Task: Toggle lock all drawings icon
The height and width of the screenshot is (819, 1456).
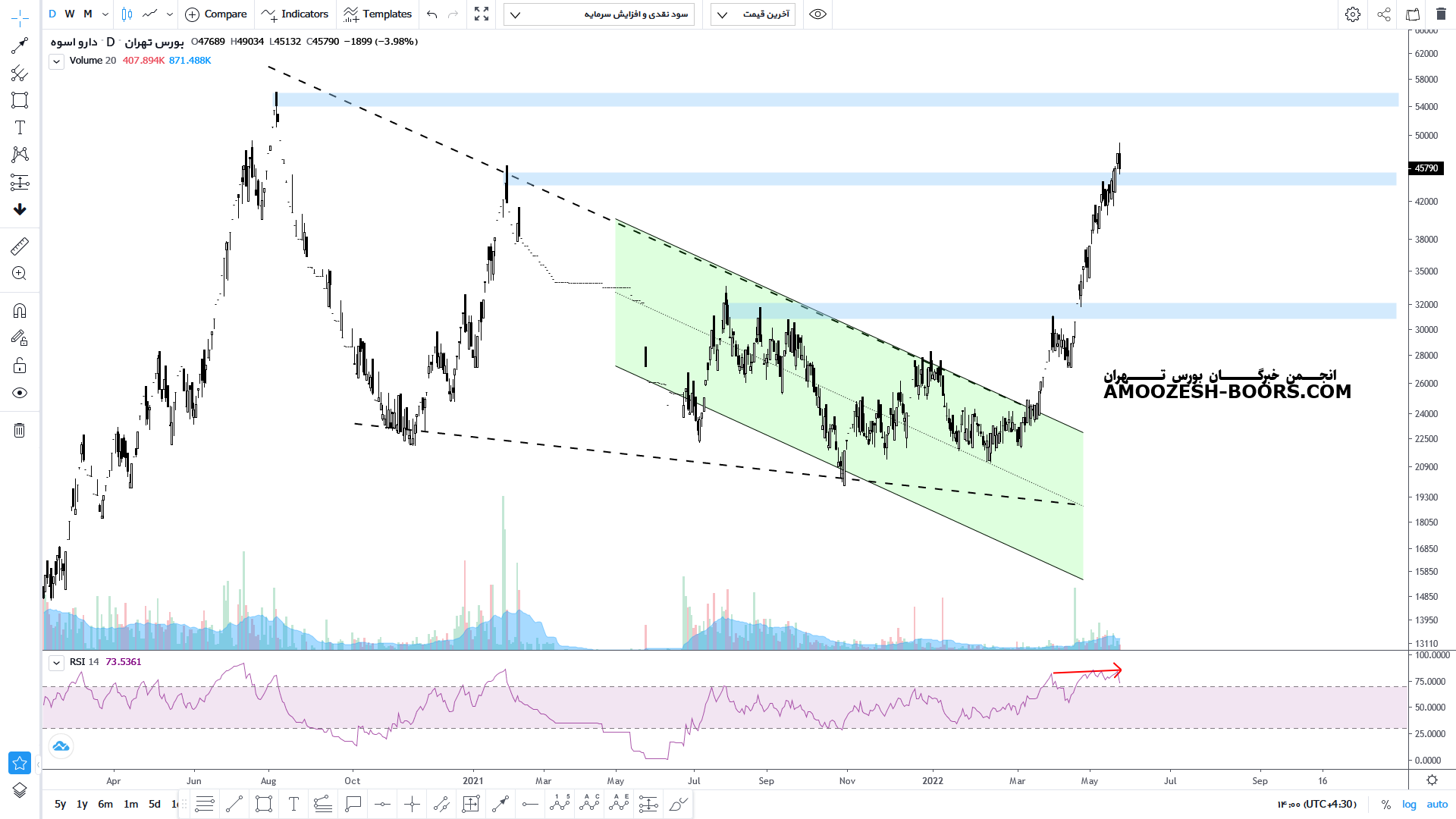Action: (x=20, y=366)
